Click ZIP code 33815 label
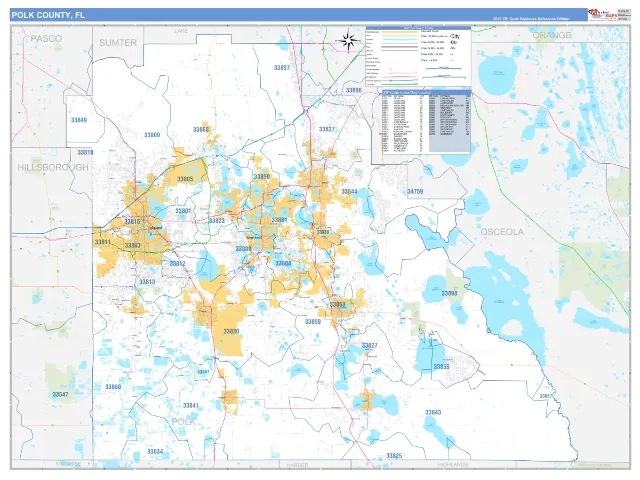640x480 pixels. 132,221
